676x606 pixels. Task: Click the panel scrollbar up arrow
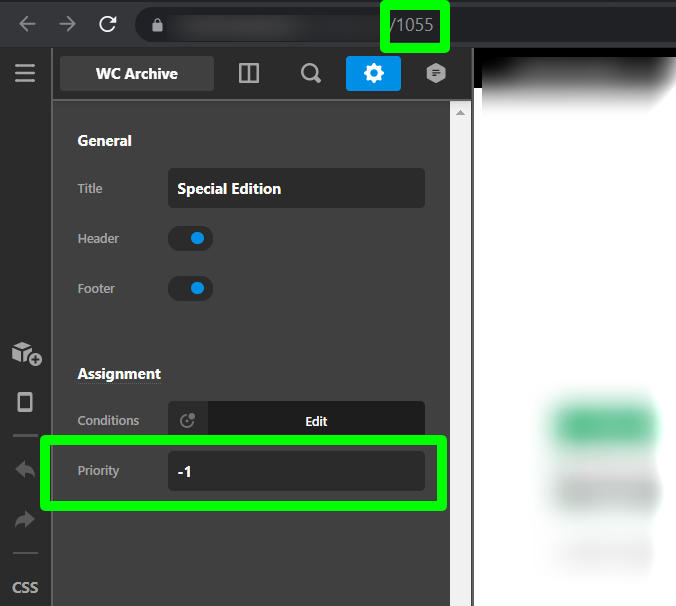461,112
